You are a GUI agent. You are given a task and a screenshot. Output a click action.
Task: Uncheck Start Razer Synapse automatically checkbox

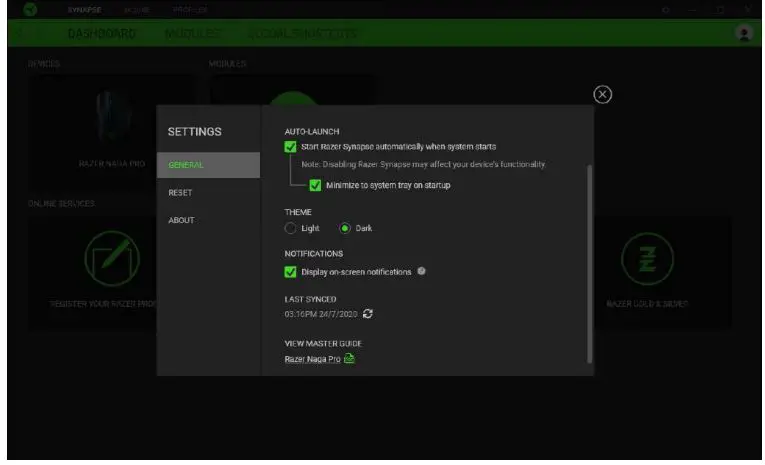290,146
